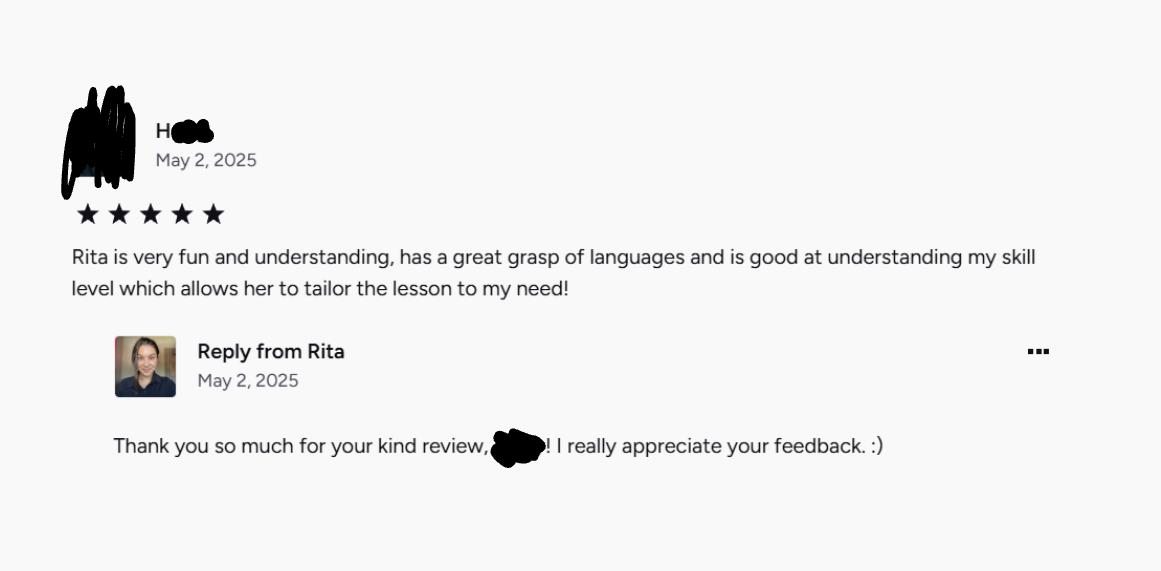1161x571 pixels.
Task: Click the word "languages" in the review
Action: (x=637, y=257)
